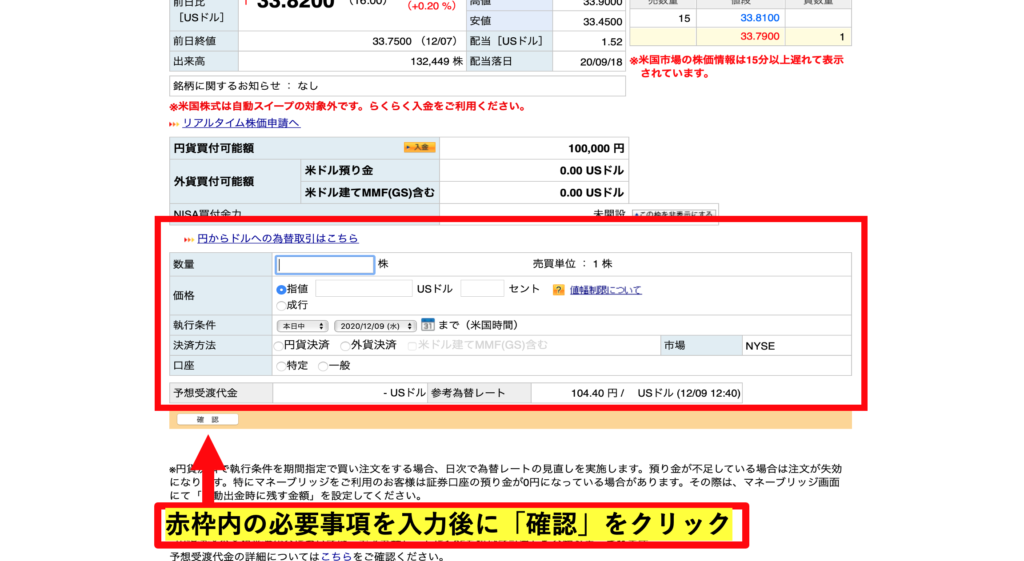
Task: Click the 33.7500 (12/07) previous close value
Action: [x=414, y=41]
